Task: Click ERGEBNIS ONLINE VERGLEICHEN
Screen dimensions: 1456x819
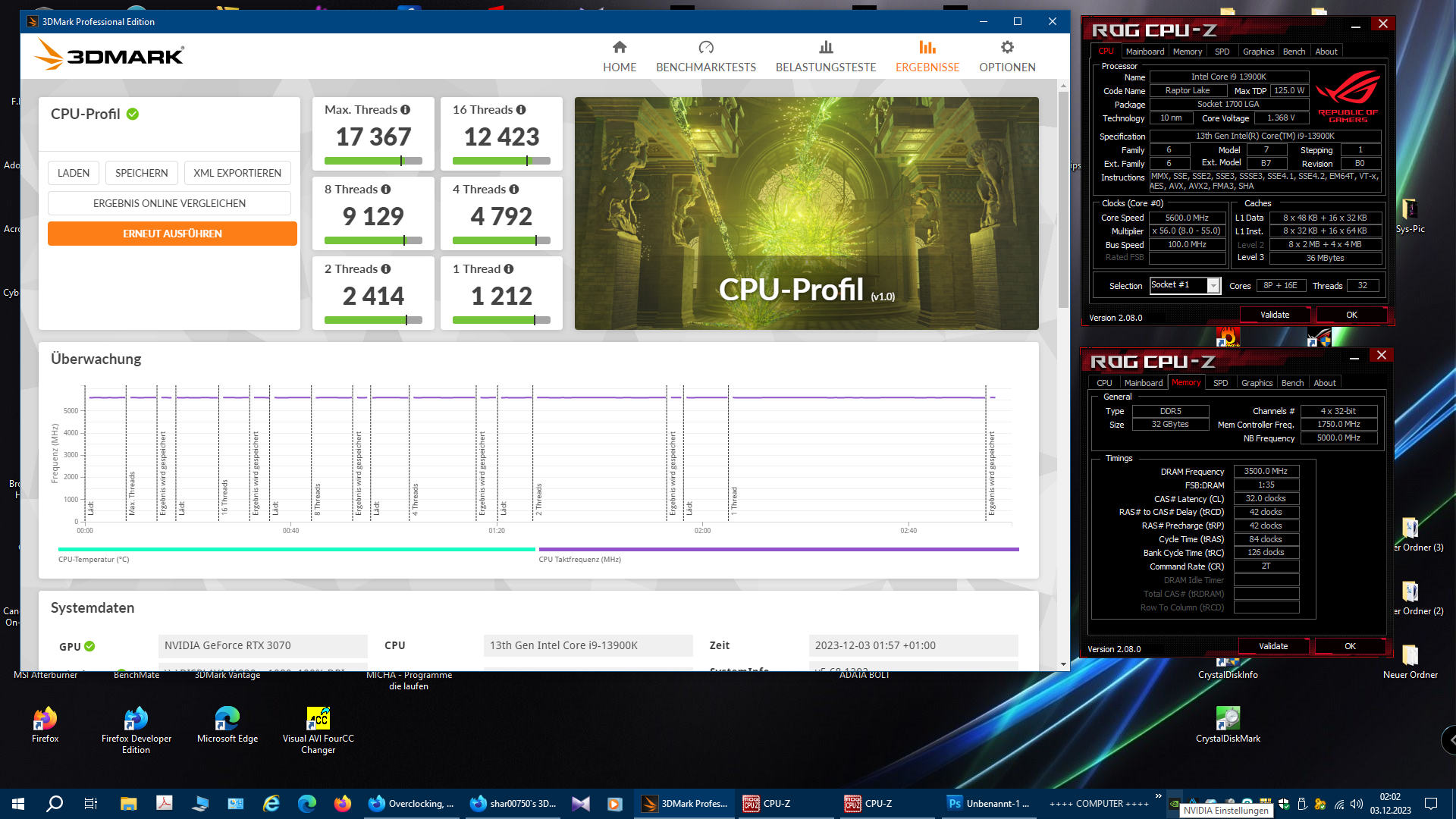Action: [x=169, y=203]
